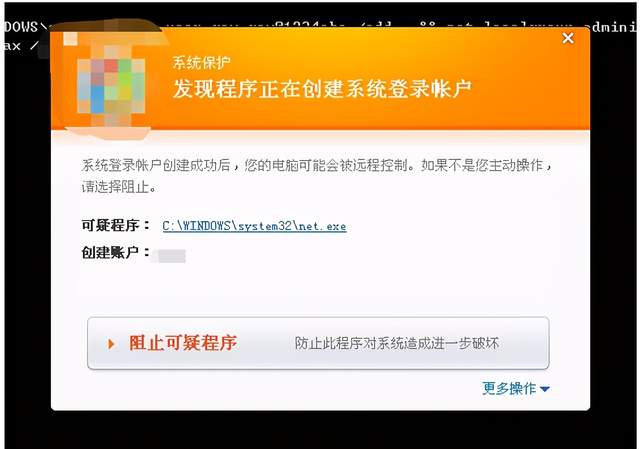Click the orange arrow beside 阻止可疑程序

[x=111, y=344]
